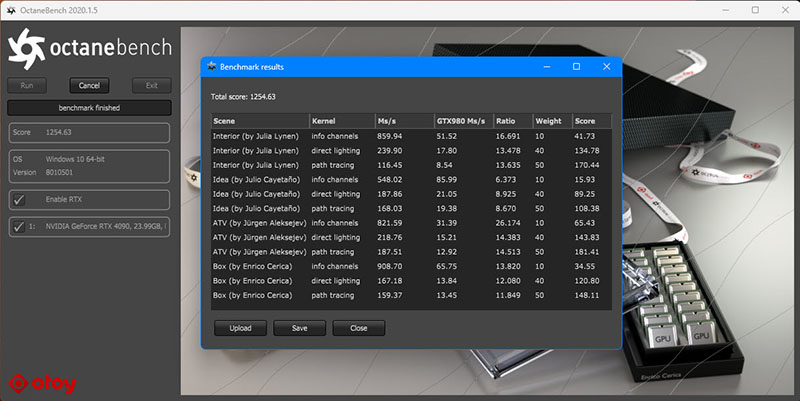Select ATV direct lighting row scene cell
Screen dimensions: 800x401
[260, 238]
